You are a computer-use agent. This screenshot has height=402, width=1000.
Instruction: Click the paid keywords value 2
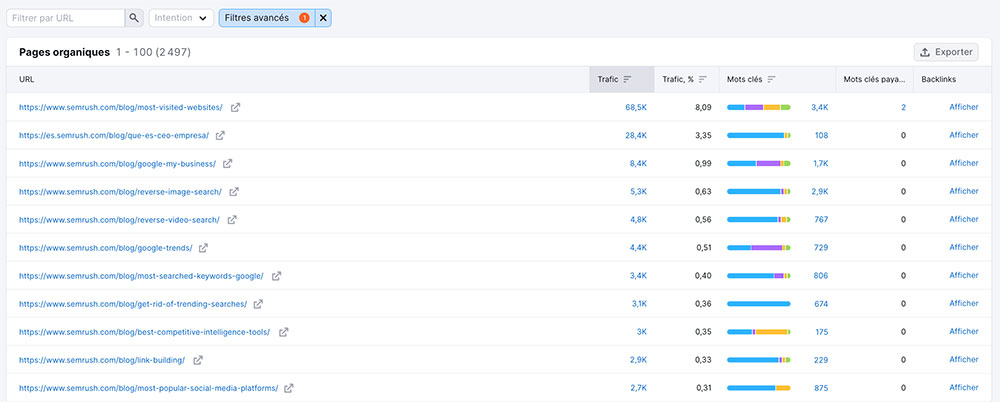coord(903,108)
